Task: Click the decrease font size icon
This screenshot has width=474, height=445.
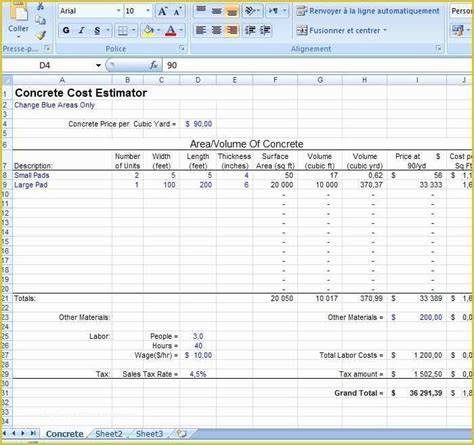Action: (x=177, y=11)
